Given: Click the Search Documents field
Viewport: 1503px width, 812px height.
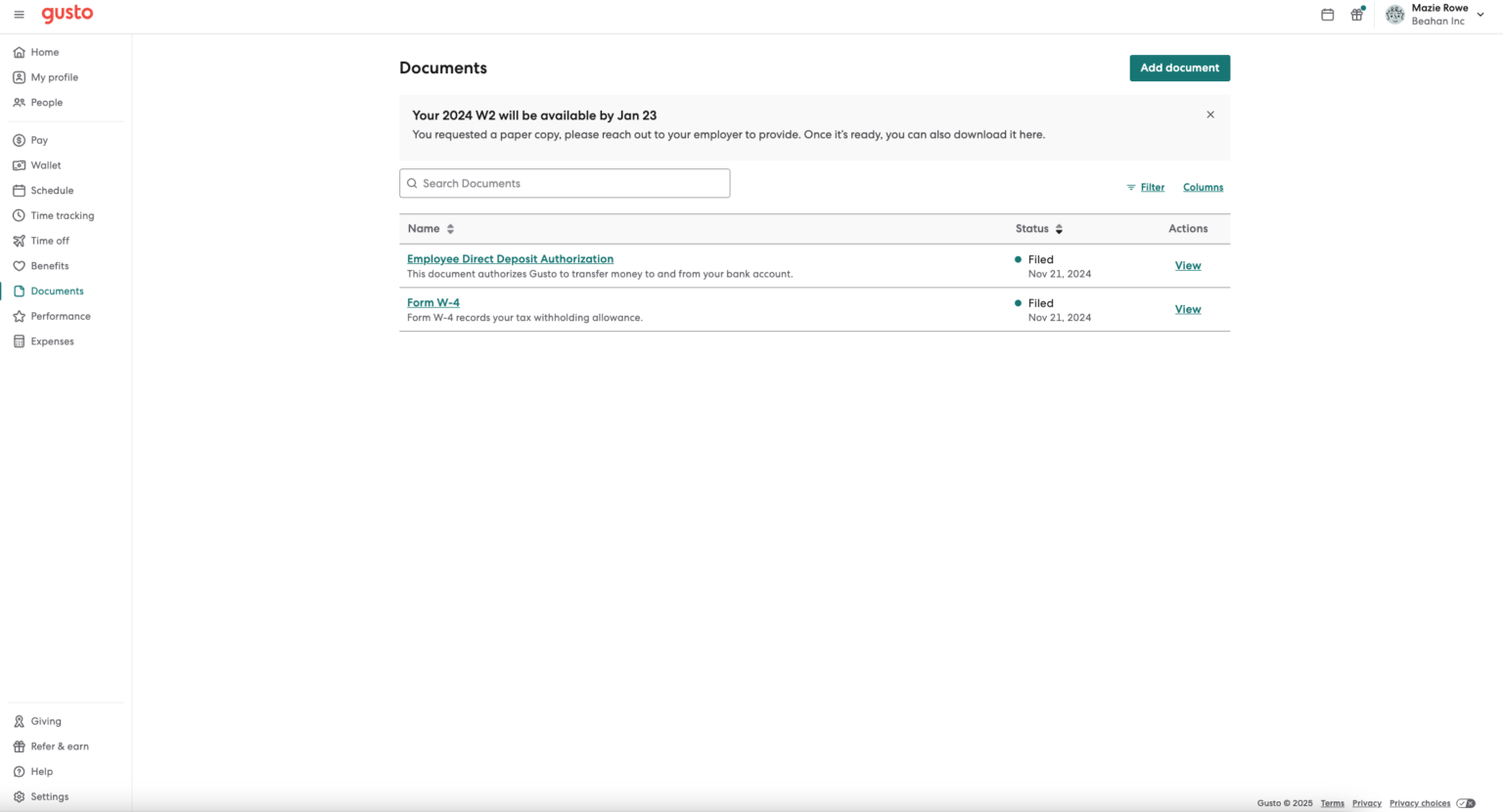Looking at the screenshot, I should (564, 183).
